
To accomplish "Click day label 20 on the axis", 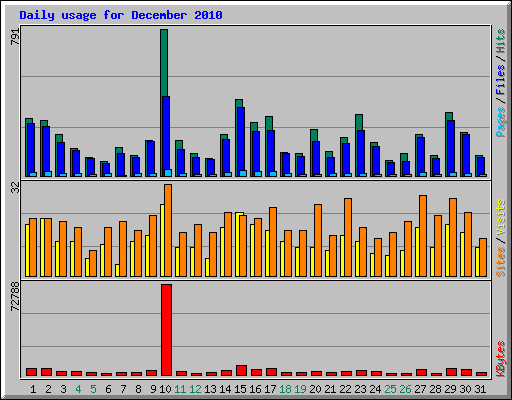I will tap(315, 389).
